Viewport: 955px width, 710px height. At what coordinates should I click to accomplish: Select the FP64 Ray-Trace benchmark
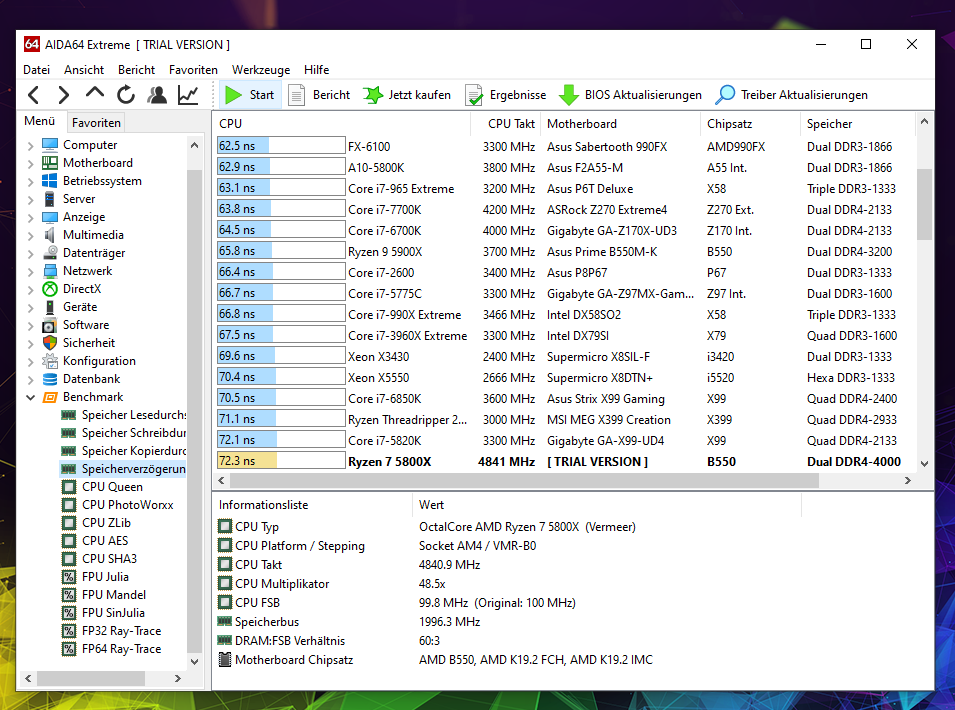click(x=111, y=649)
